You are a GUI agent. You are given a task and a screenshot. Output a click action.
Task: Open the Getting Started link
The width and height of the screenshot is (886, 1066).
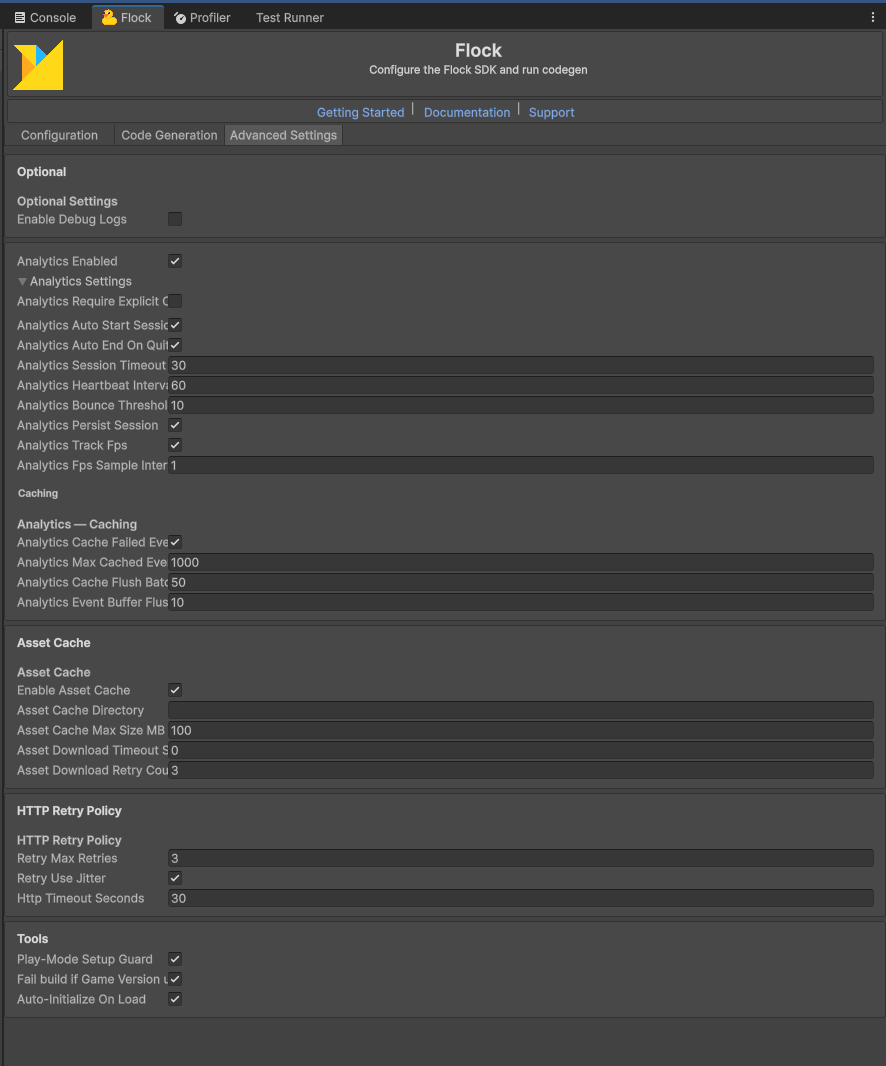[x=360, y=112]
